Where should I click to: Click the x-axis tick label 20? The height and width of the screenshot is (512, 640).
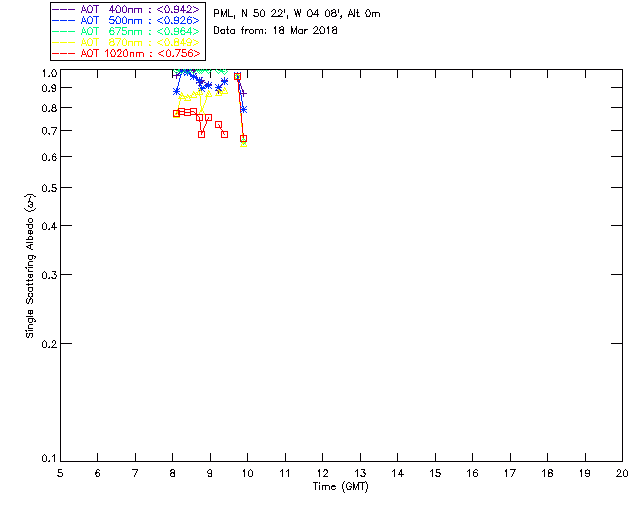[x=622, y=473]
